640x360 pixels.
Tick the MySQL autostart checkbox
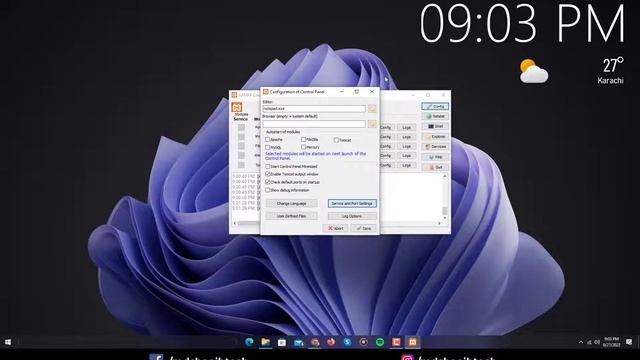click(x=268, y=147)
